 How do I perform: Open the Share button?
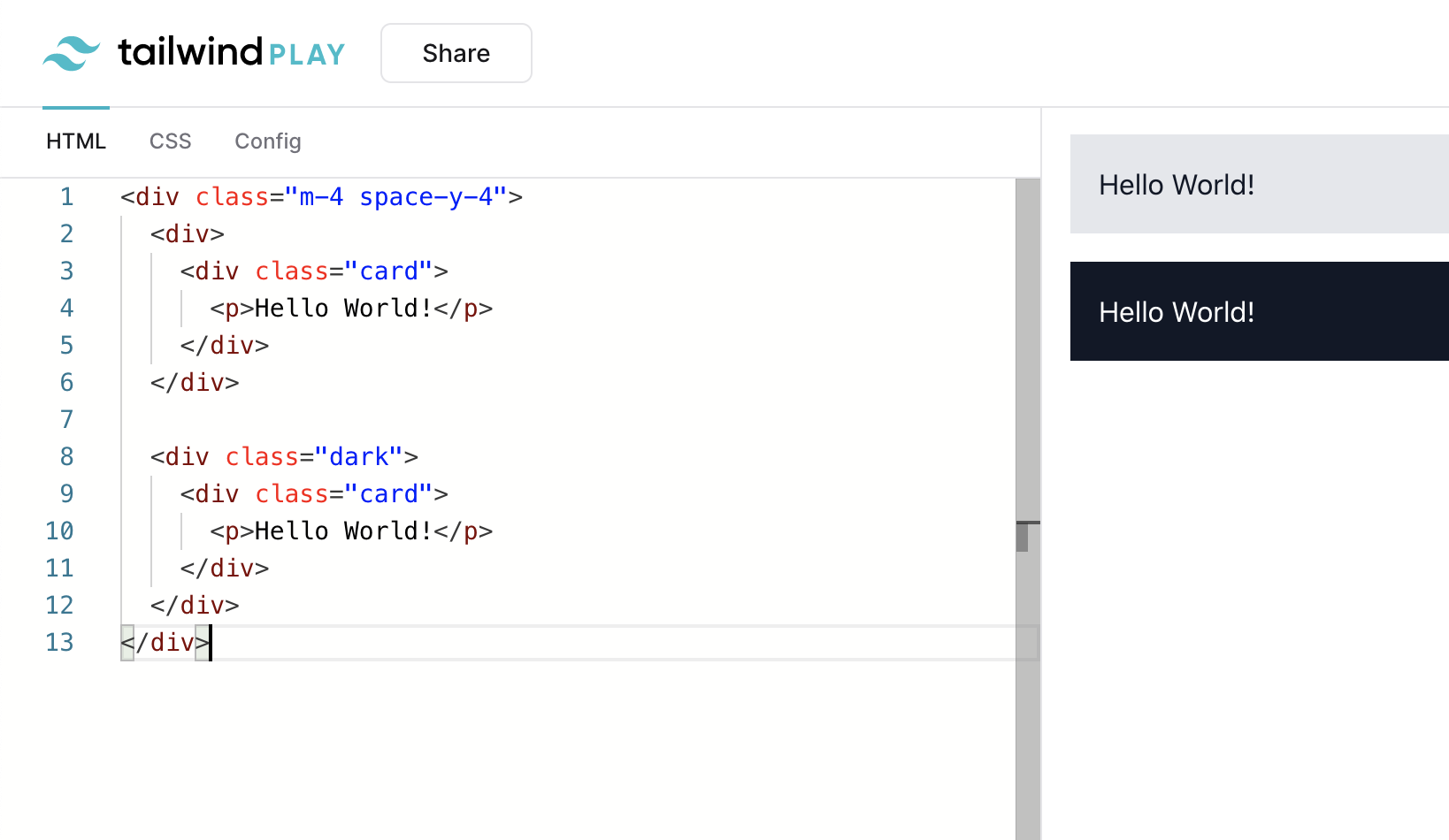(456, 53)
